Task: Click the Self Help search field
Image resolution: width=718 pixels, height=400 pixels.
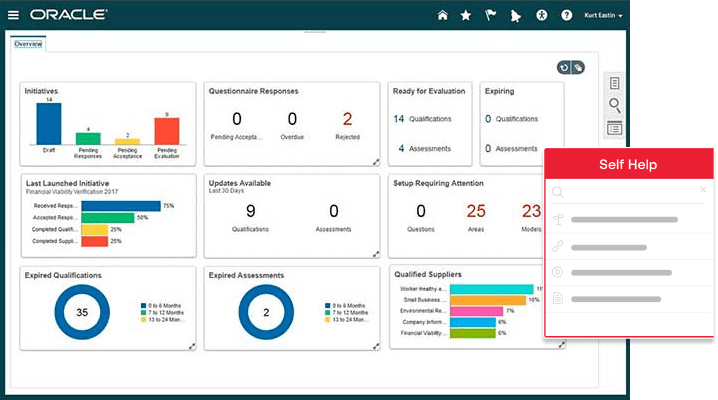Action: (624, 192)
